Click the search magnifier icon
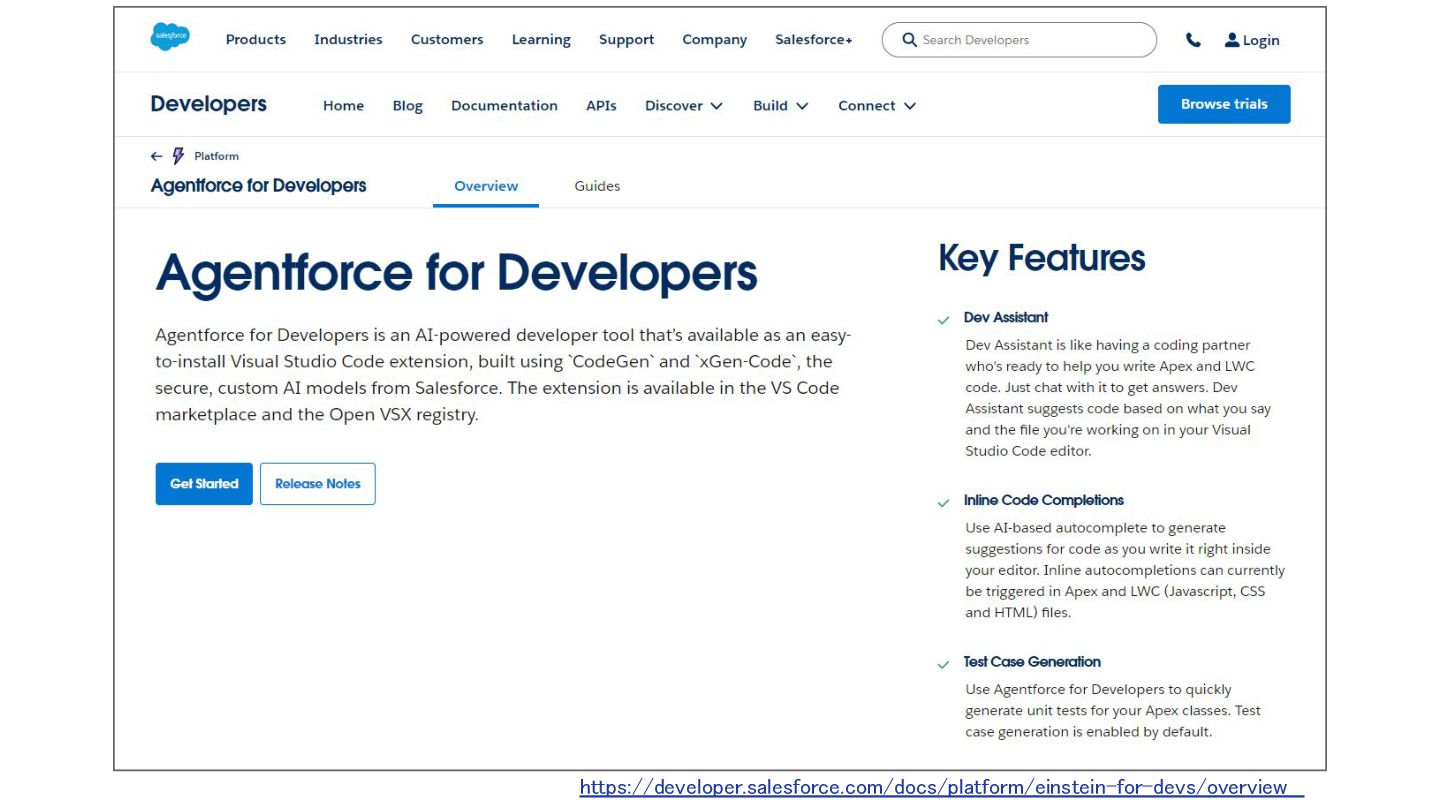1440x810 pixels. coord(909,40)
